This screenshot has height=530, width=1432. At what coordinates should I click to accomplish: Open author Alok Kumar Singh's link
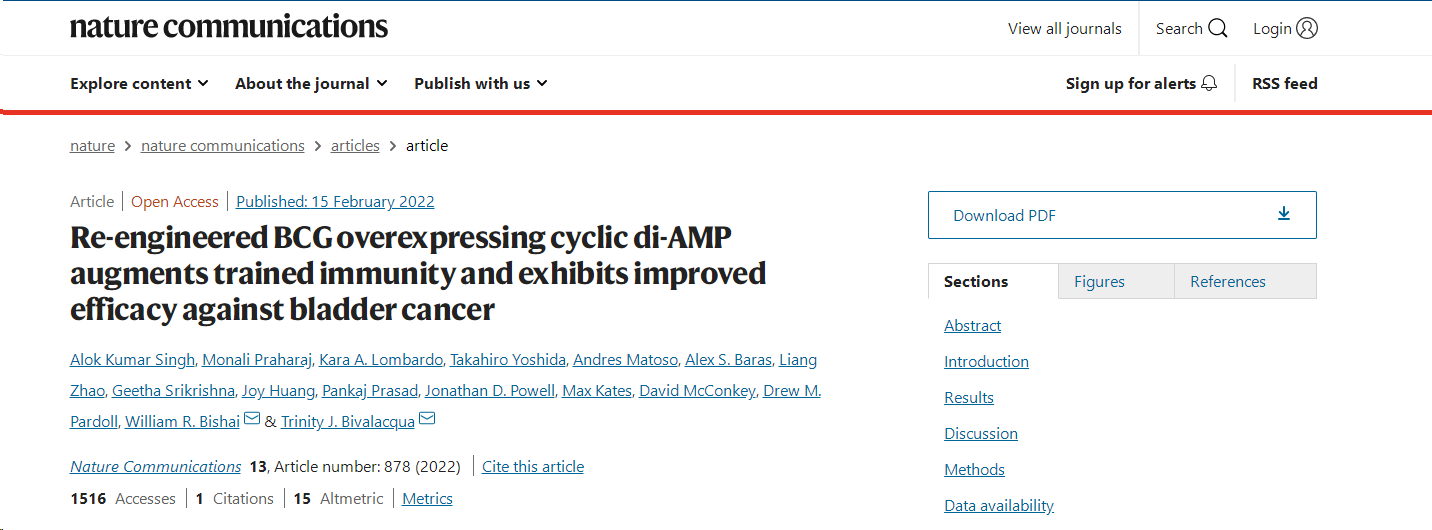click(132, 360)
